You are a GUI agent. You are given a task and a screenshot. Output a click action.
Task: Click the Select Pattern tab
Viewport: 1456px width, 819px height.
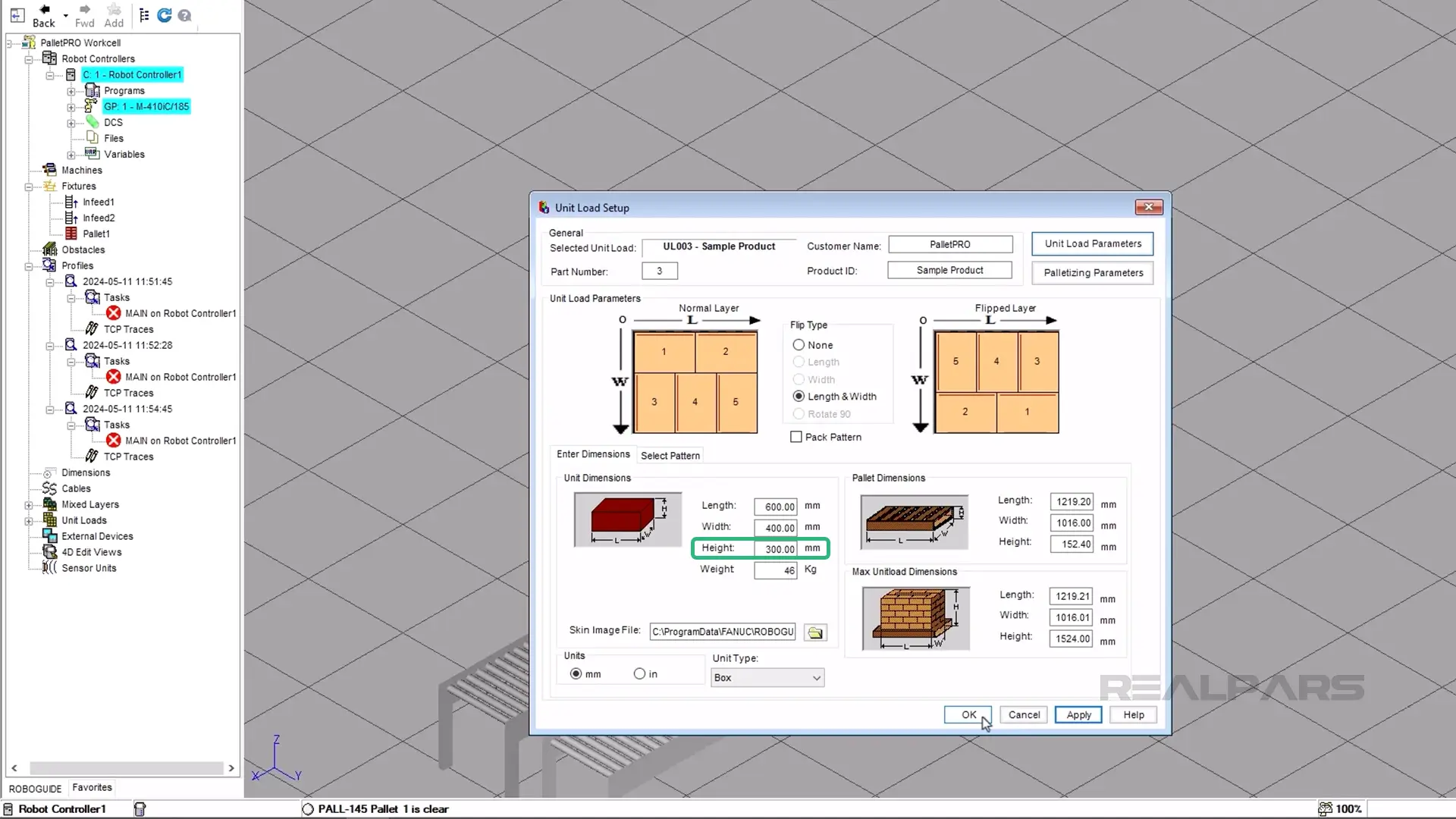(x=670, y=455)
